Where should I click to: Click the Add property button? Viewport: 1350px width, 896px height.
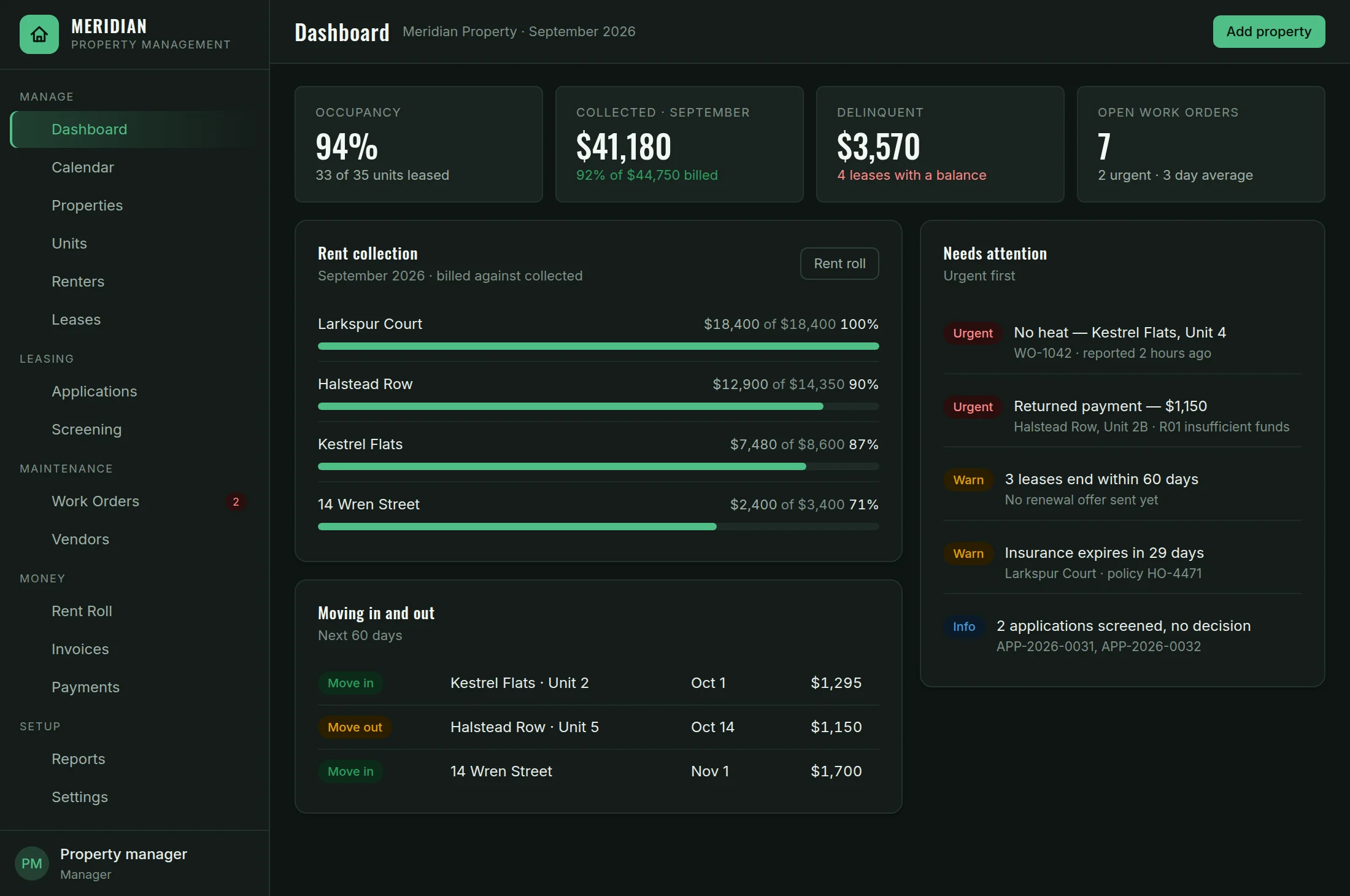coord(1268,31)
